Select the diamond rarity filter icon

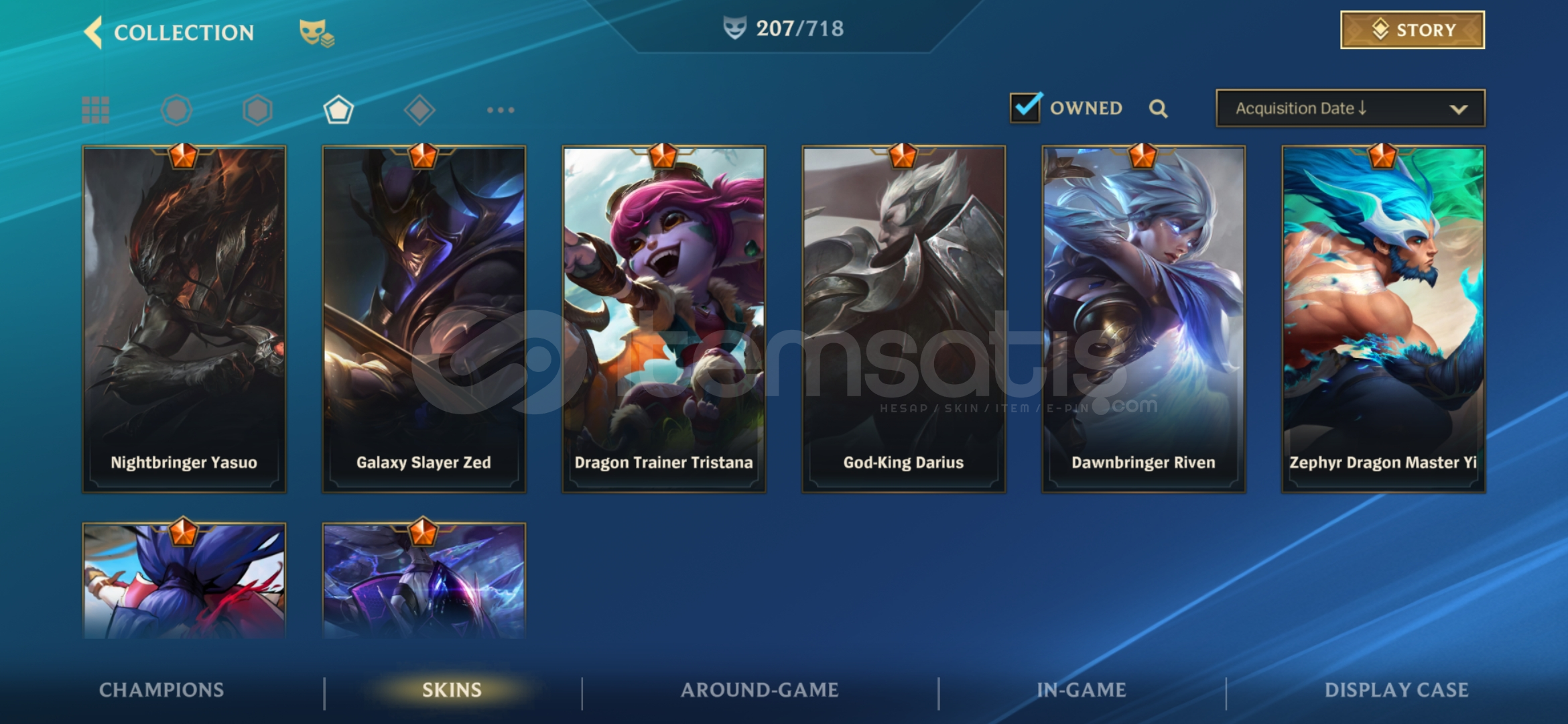point(419,110)
